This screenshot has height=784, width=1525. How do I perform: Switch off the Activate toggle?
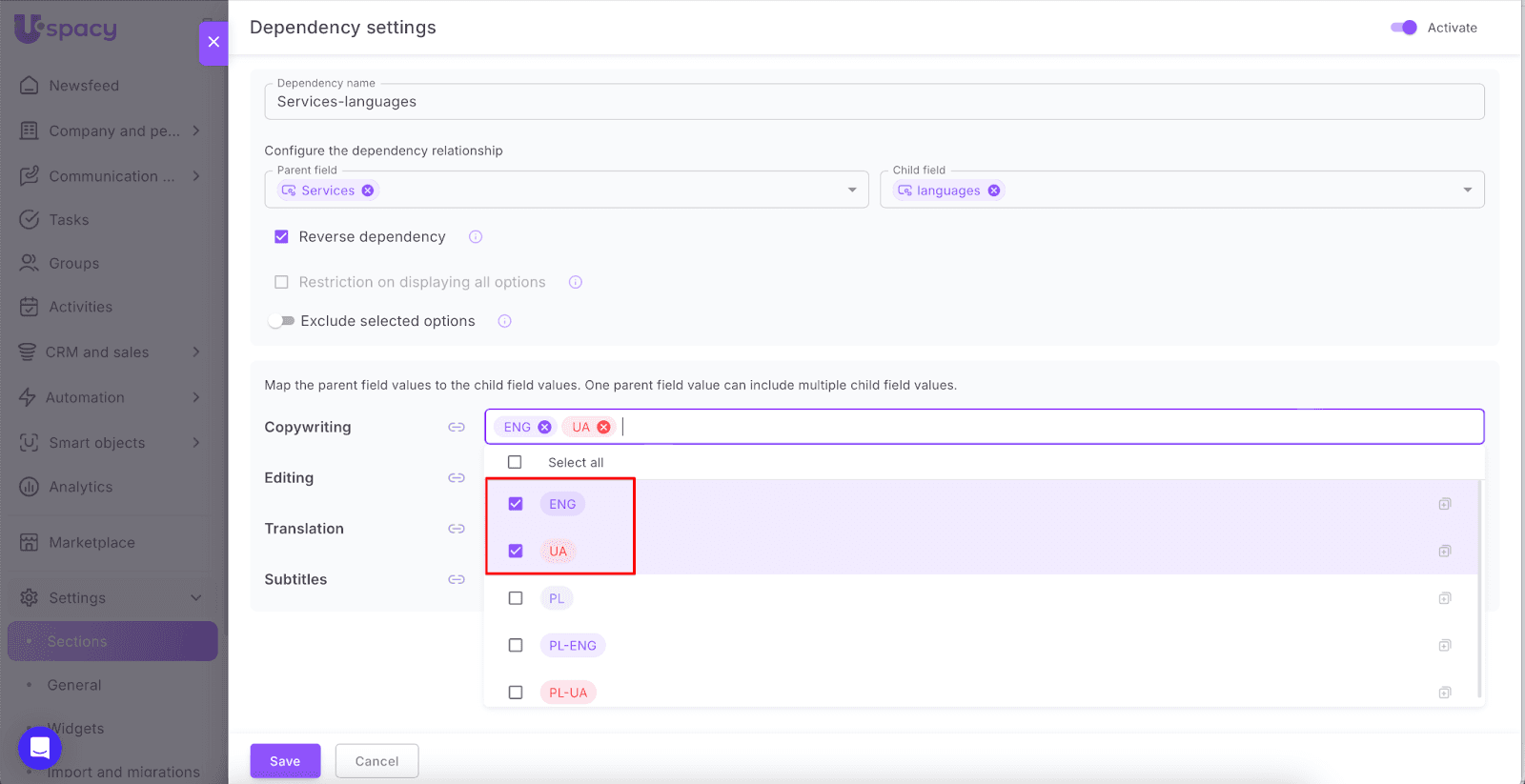coord(1404,28)
